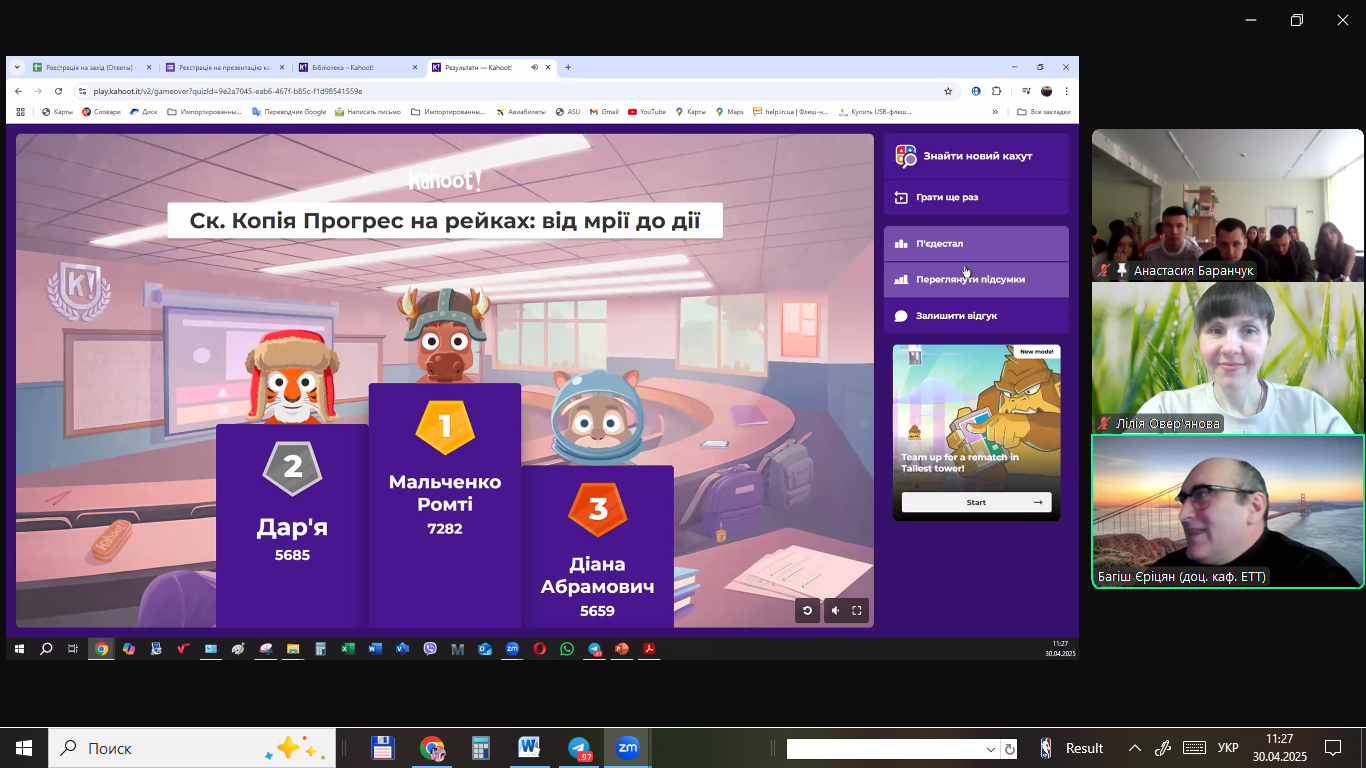Open Telegram from the Windows taskbar
Screen dimensions: 1366x768
click(x=579, y=748)
